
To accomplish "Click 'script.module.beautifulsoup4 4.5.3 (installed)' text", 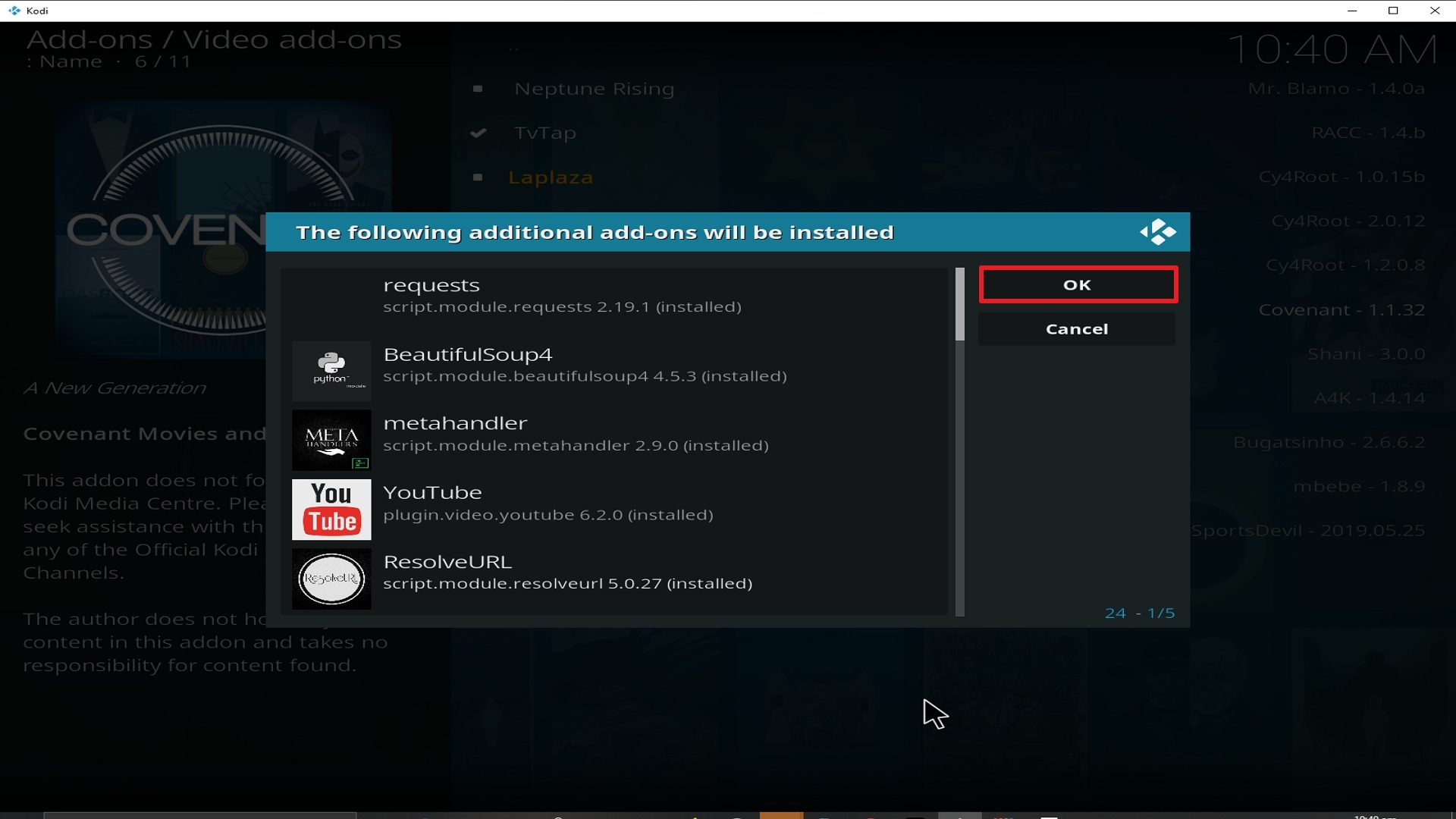I will 585,376.
